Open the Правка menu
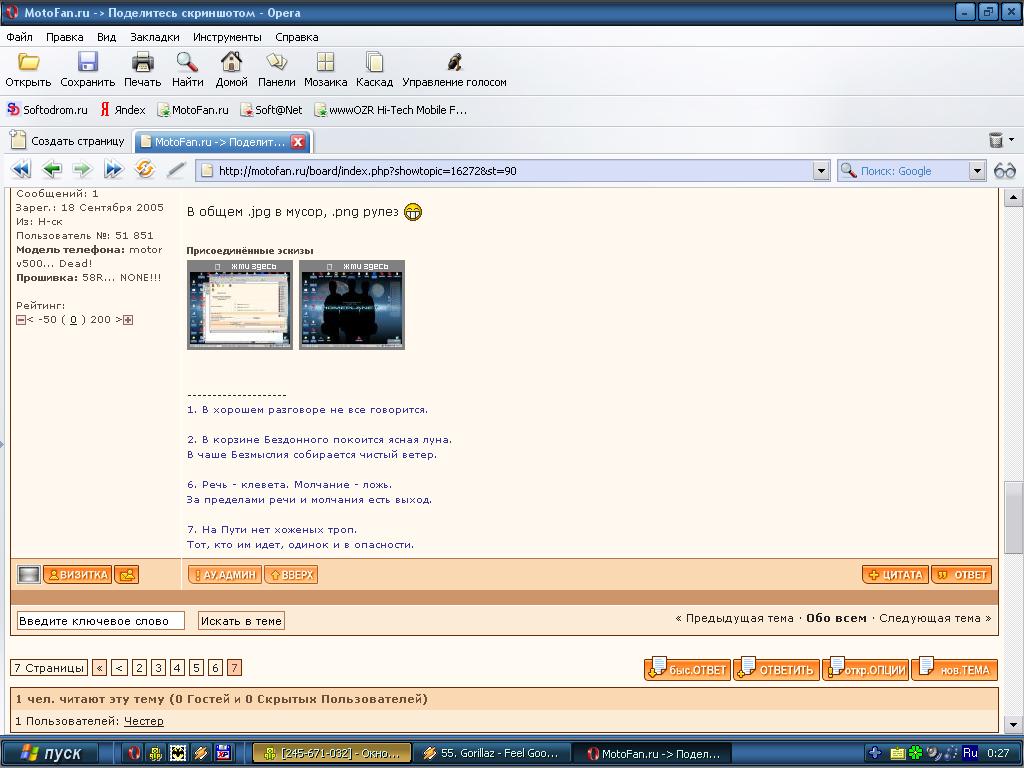Screen dimensions: 1024x768 click(64, 37)
